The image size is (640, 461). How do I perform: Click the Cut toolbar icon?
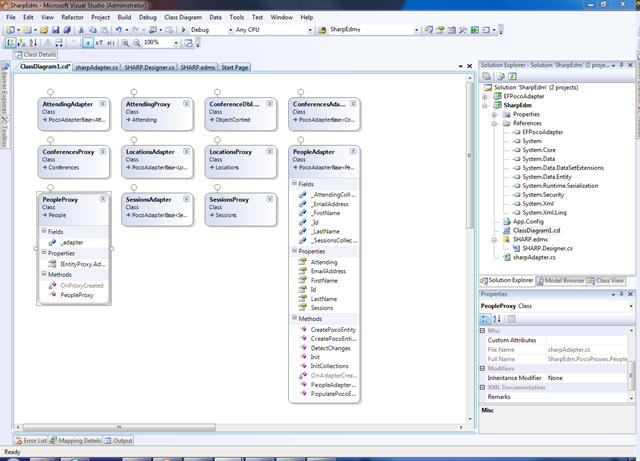pyautogui.click(x=81, y=30)
